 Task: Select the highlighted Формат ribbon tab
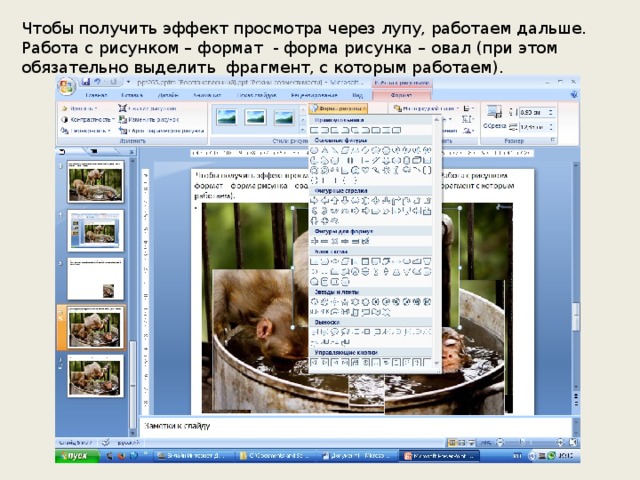pyautogui.click(x=401, y=95)
